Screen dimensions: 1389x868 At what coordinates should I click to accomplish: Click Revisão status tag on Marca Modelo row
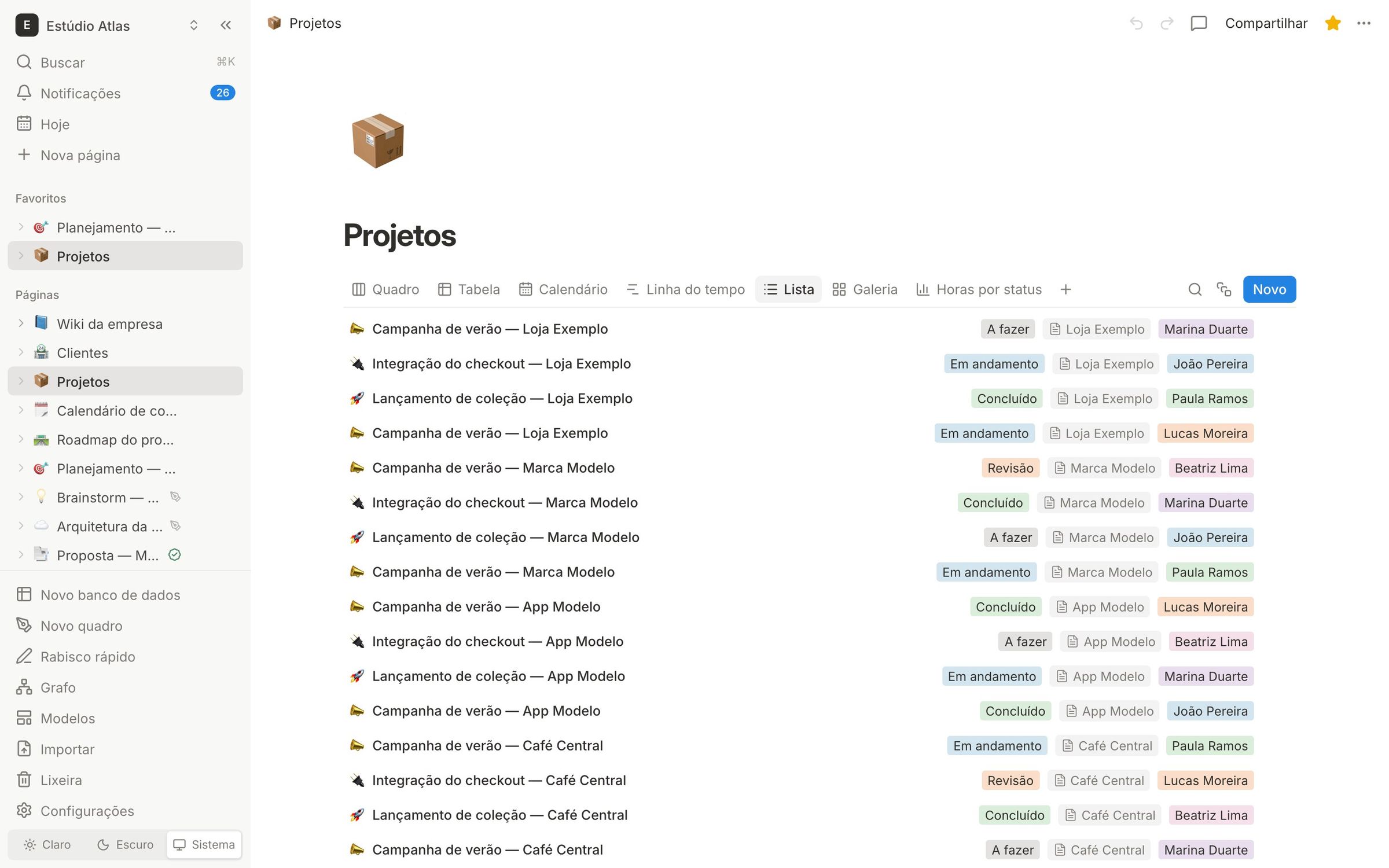point(1010,468)
